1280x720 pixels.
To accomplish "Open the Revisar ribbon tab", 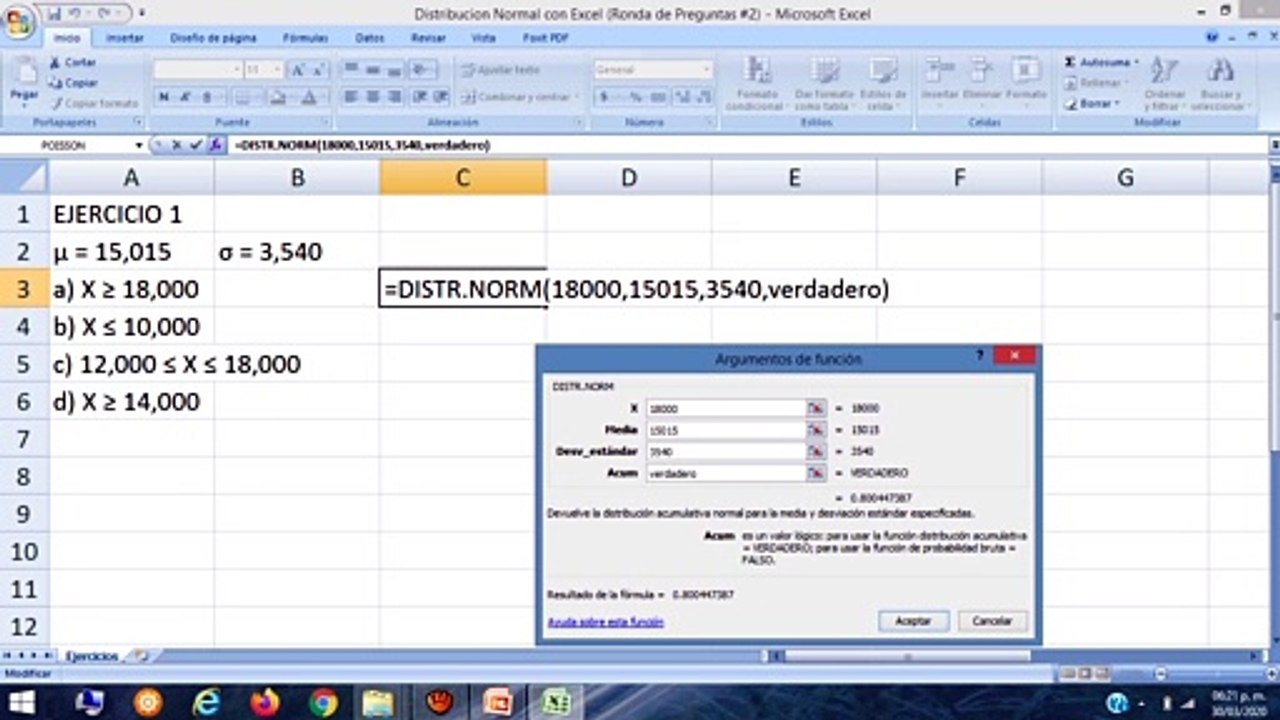I will (428, 38).
